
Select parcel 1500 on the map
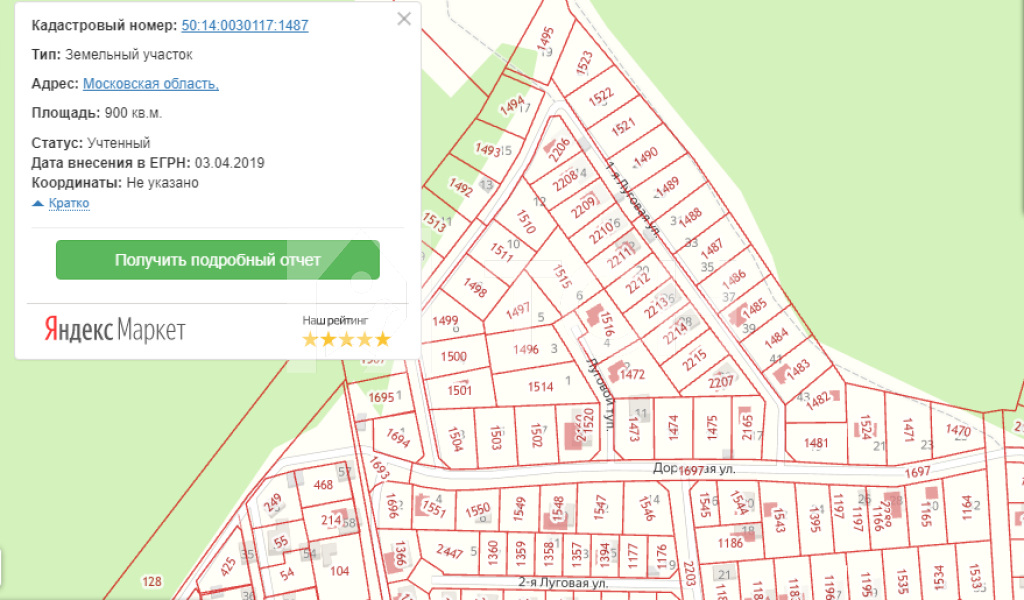(453, 357)
